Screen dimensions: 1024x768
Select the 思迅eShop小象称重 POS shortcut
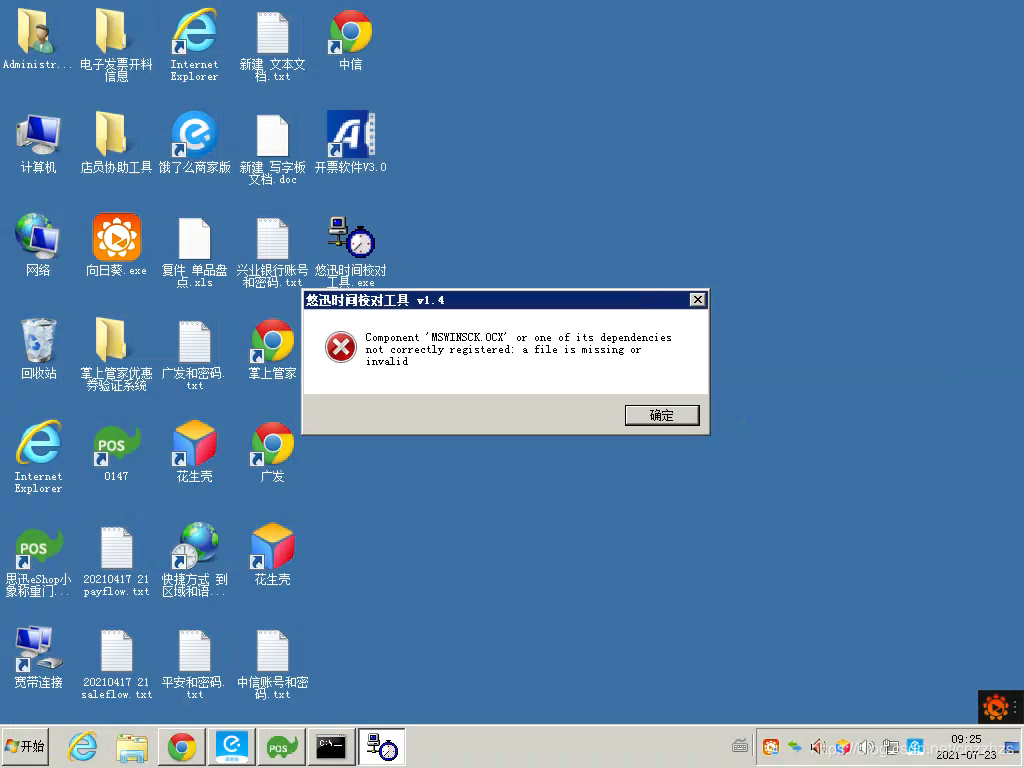point(37,562)
